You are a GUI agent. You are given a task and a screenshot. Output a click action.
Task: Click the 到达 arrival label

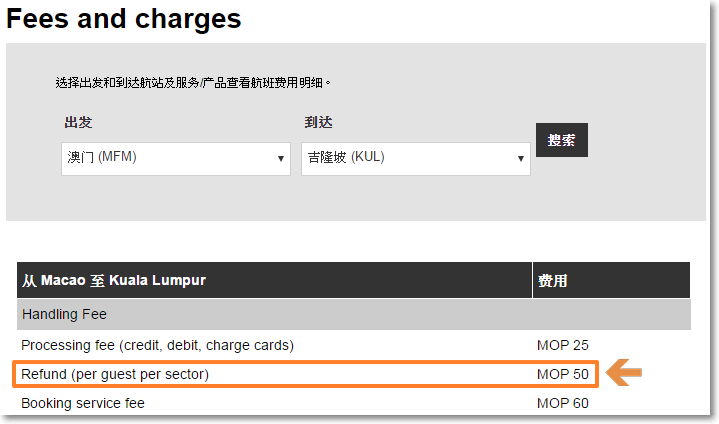(x=318, y=122)
